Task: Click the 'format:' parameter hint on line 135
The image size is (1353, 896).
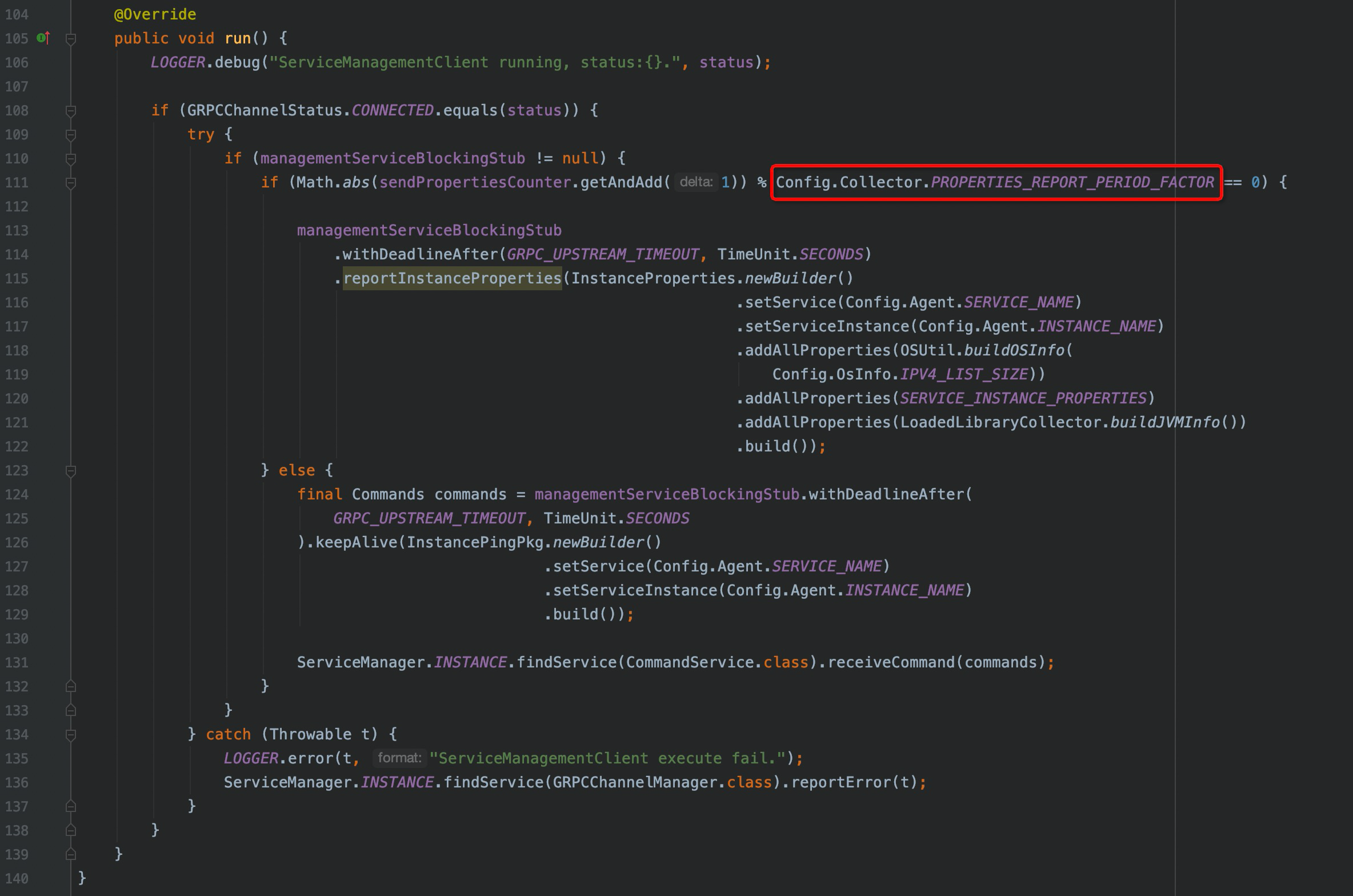Action: pos(399,758)
